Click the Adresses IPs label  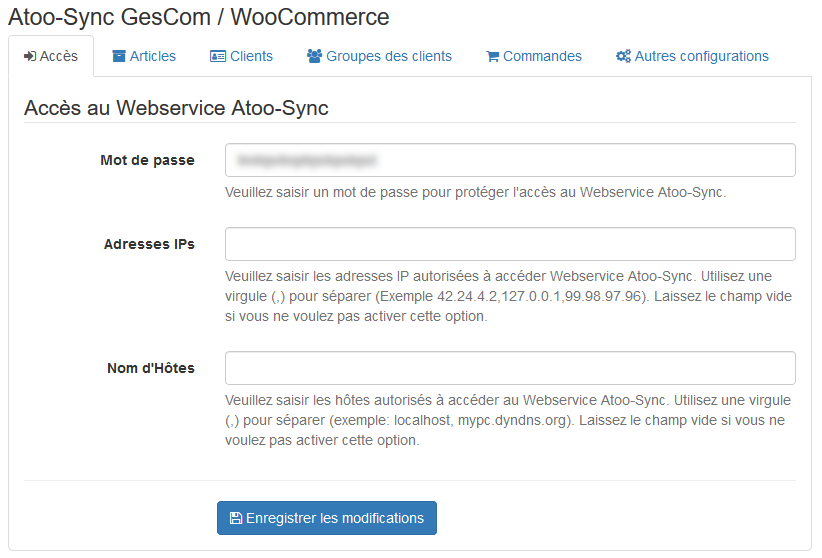[149, 244]
